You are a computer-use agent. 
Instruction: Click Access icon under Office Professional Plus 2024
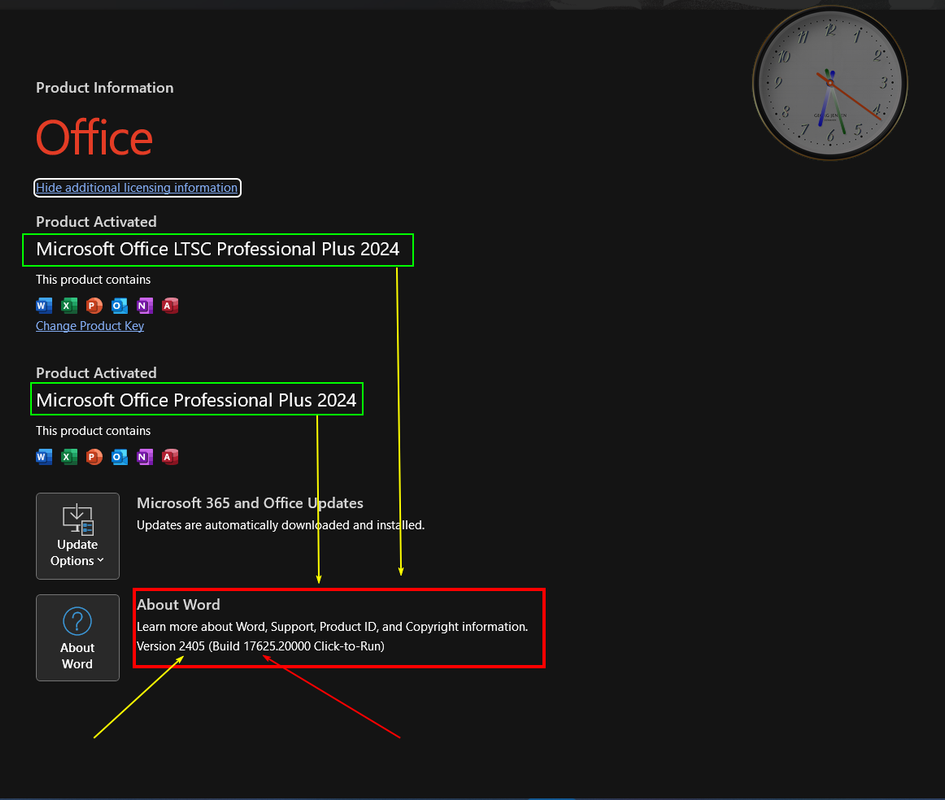pyautogui.click(x=170, y=457)
